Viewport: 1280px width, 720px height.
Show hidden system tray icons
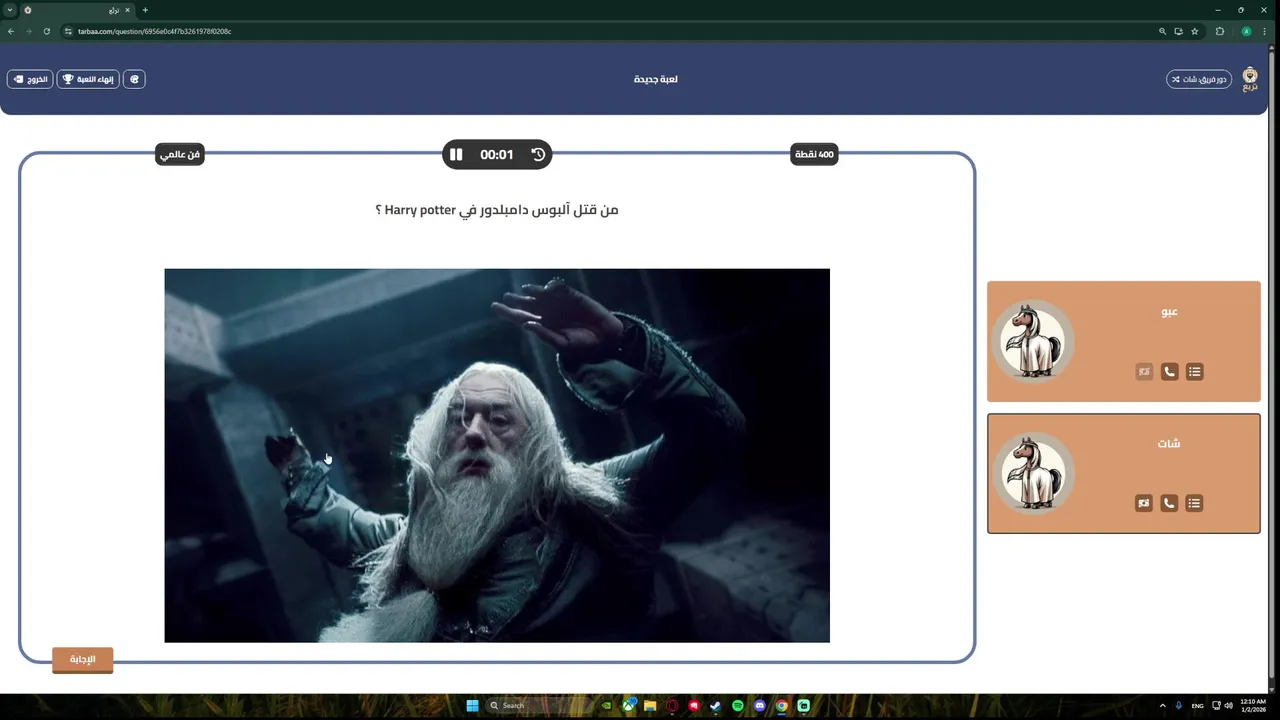(x=1162, y=705)
